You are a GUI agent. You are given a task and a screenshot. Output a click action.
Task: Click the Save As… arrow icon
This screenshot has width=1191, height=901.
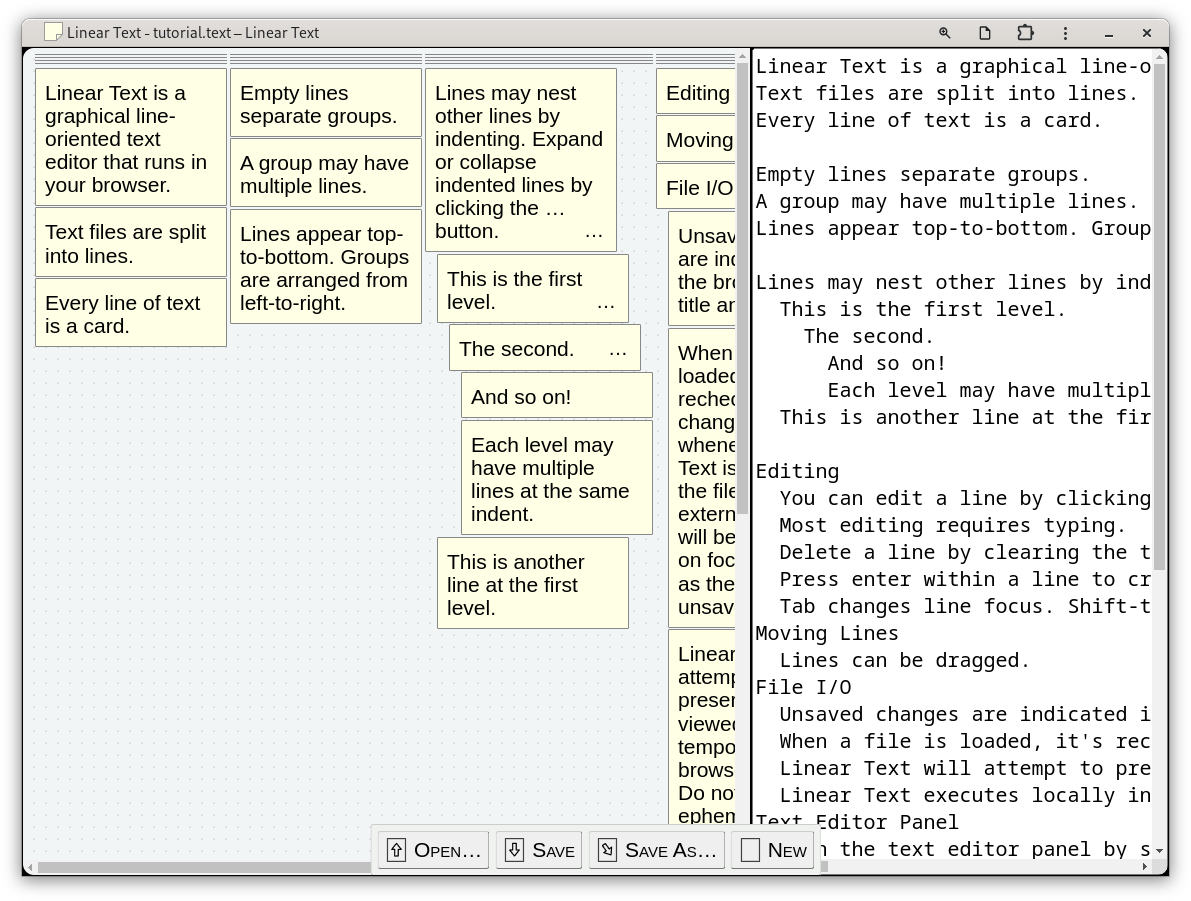[607, 850]
